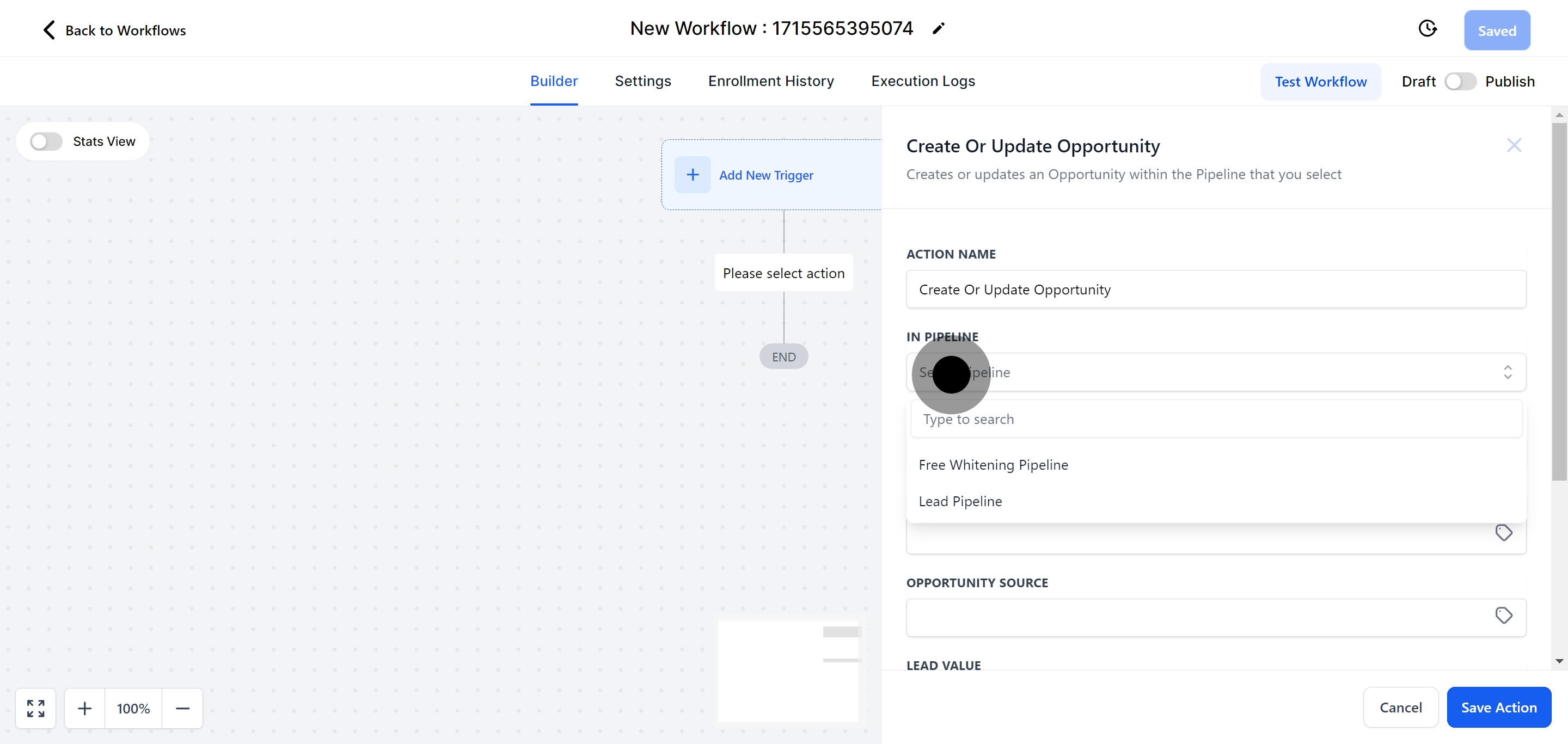Click the Add New Trigger plus icon
The width and height of the screenshot is (1568, 744).
click(692, 175)
